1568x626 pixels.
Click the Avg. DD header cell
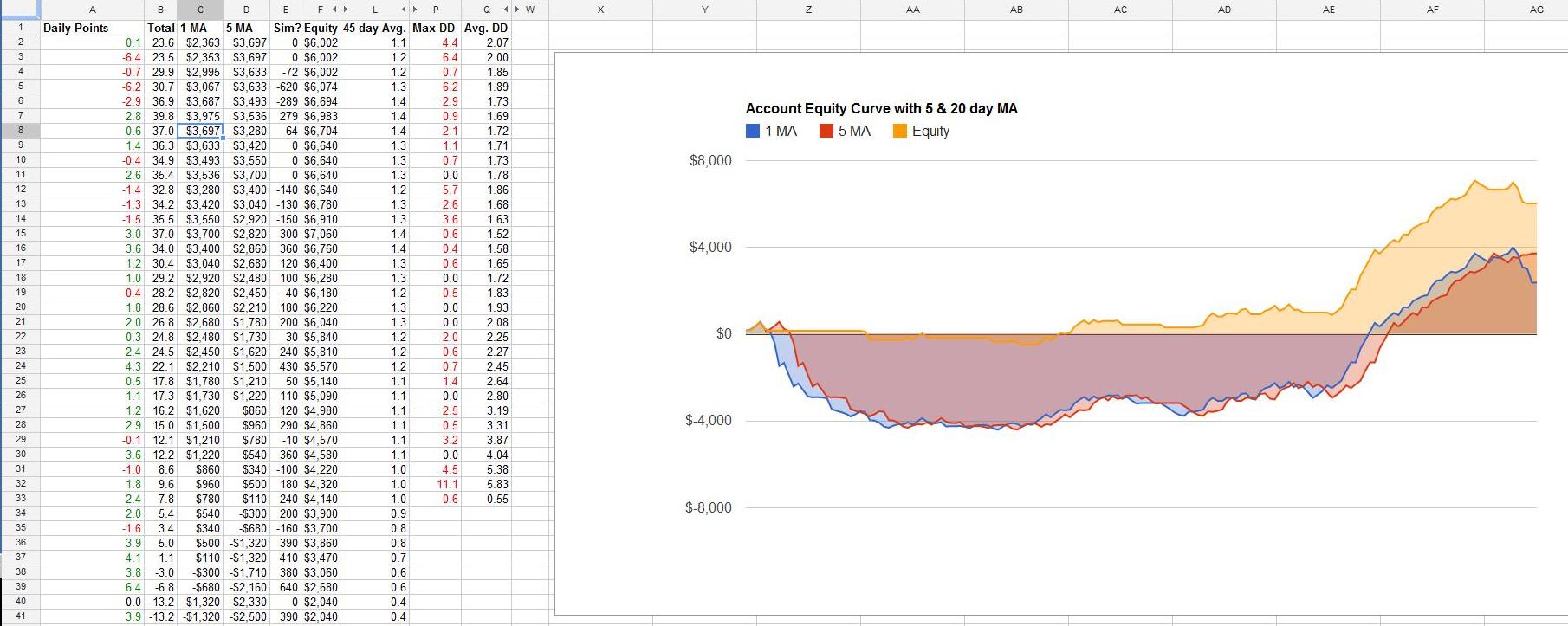click(x=486, y=28)
